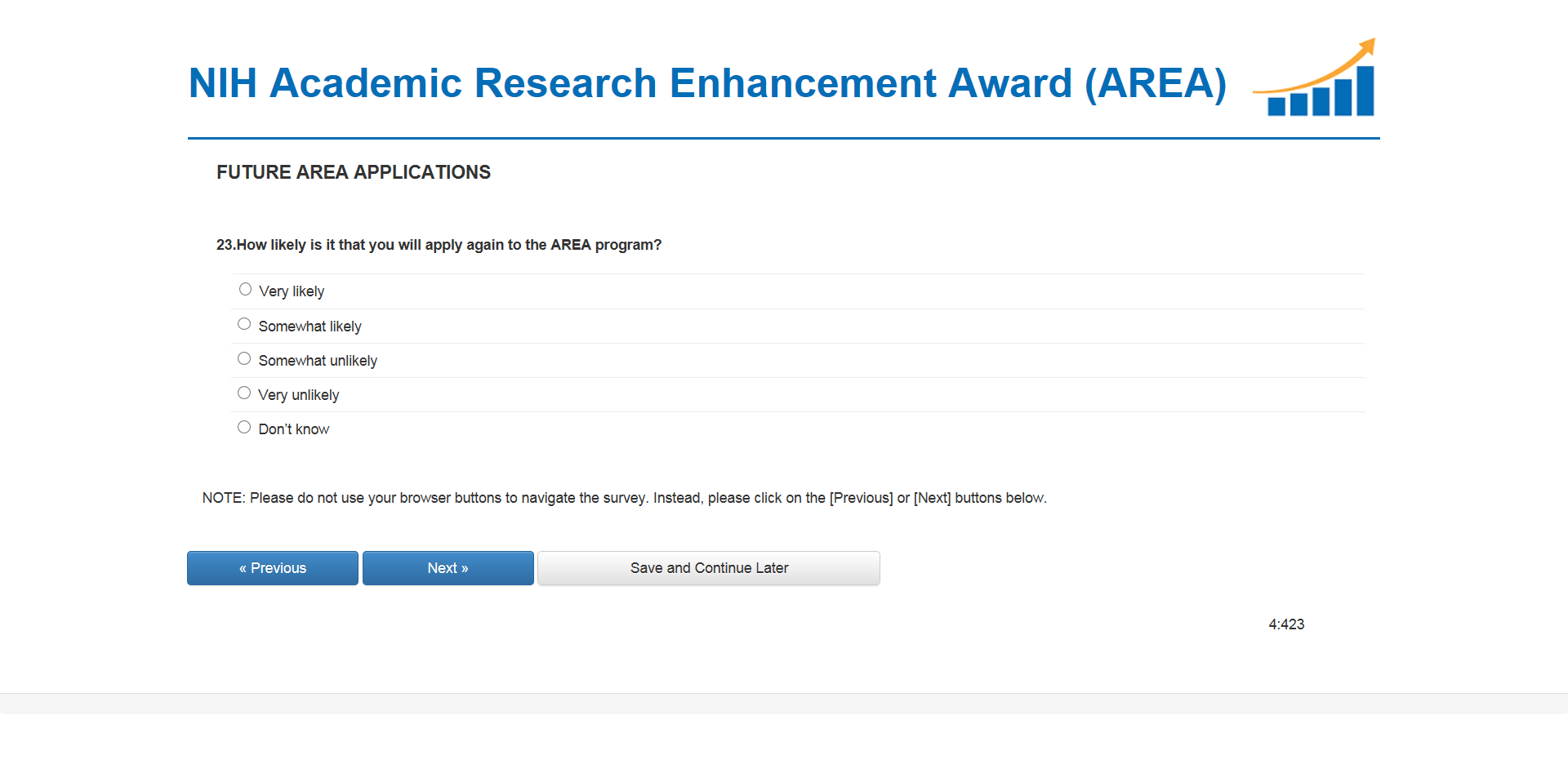Image resolution: width=1568 pixels, height=764 pixels.
Task: Click the gray footer bar
Action: pos(784,704)
